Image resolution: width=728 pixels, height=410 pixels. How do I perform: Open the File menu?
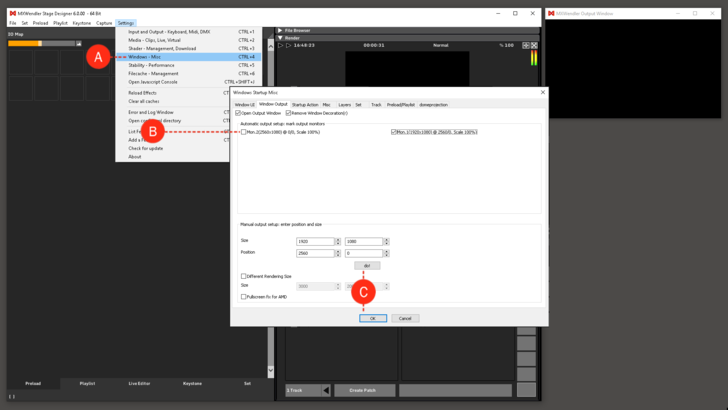tap(13, 23)
